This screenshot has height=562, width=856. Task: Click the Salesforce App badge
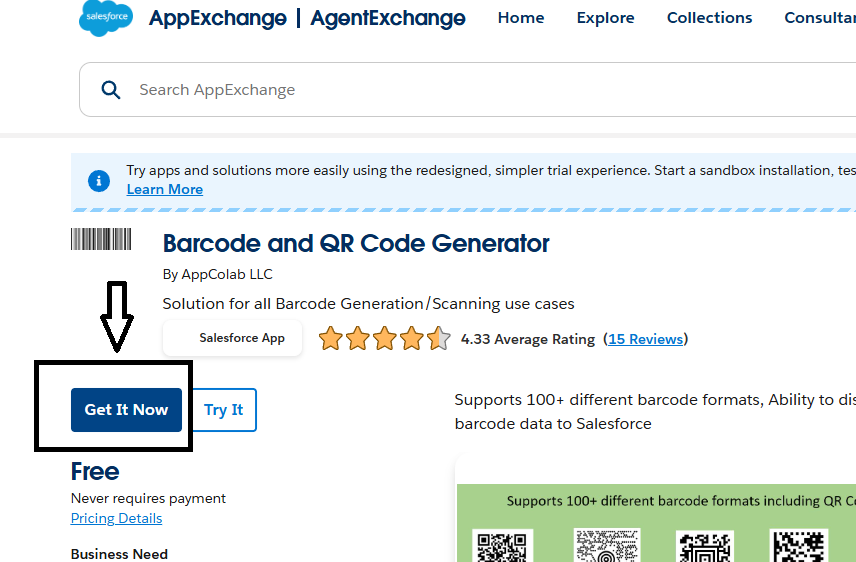pyautogui.click(x=233, y=338)
